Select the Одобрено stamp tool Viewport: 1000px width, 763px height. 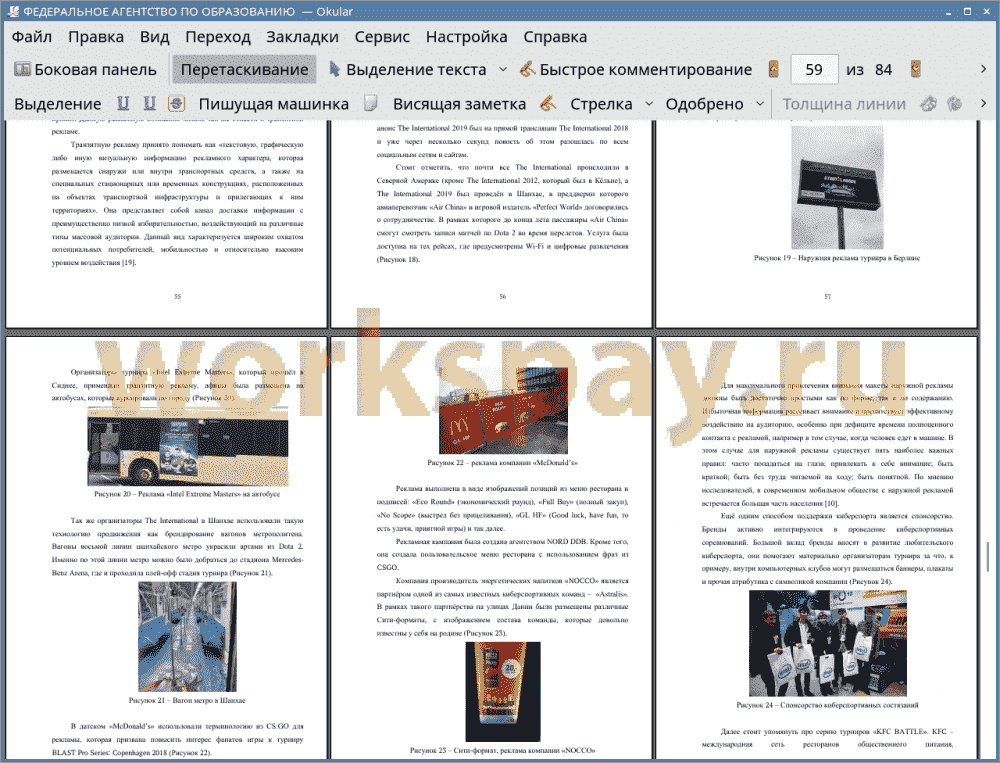[704, 104]
